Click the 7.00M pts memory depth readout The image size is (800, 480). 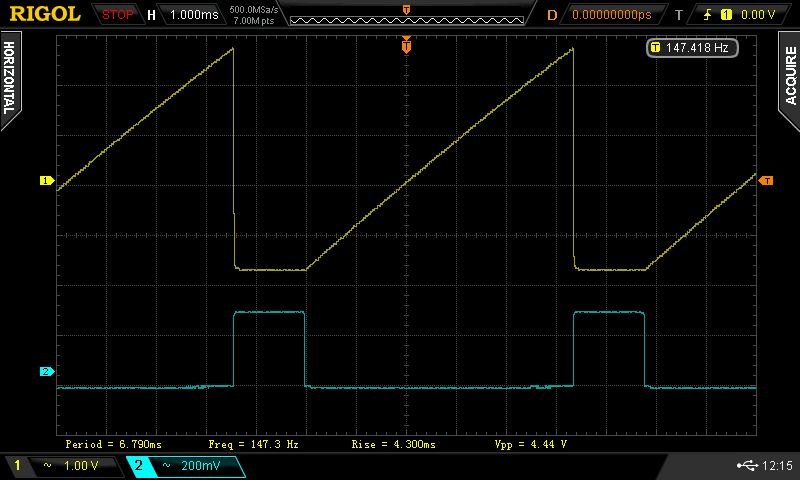click(254, 21)
